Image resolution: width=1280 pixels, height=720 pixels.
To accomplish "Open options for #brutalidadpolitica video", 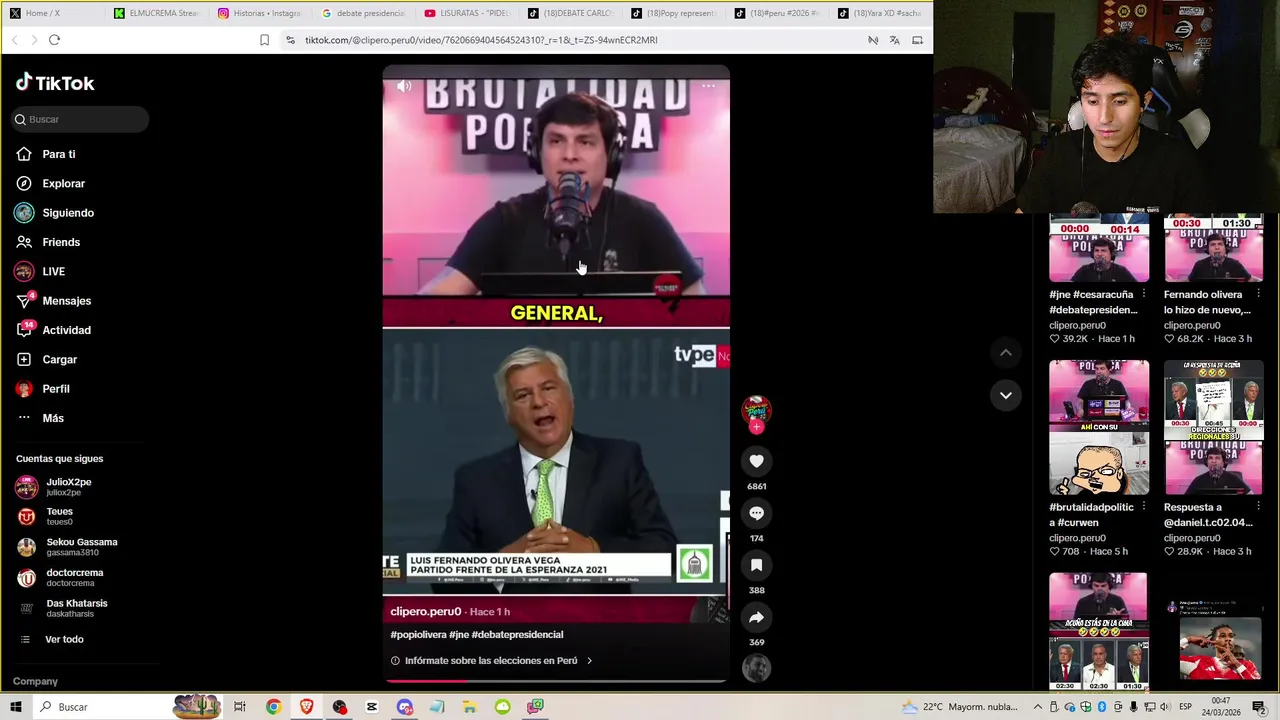I will [1143, 507].
